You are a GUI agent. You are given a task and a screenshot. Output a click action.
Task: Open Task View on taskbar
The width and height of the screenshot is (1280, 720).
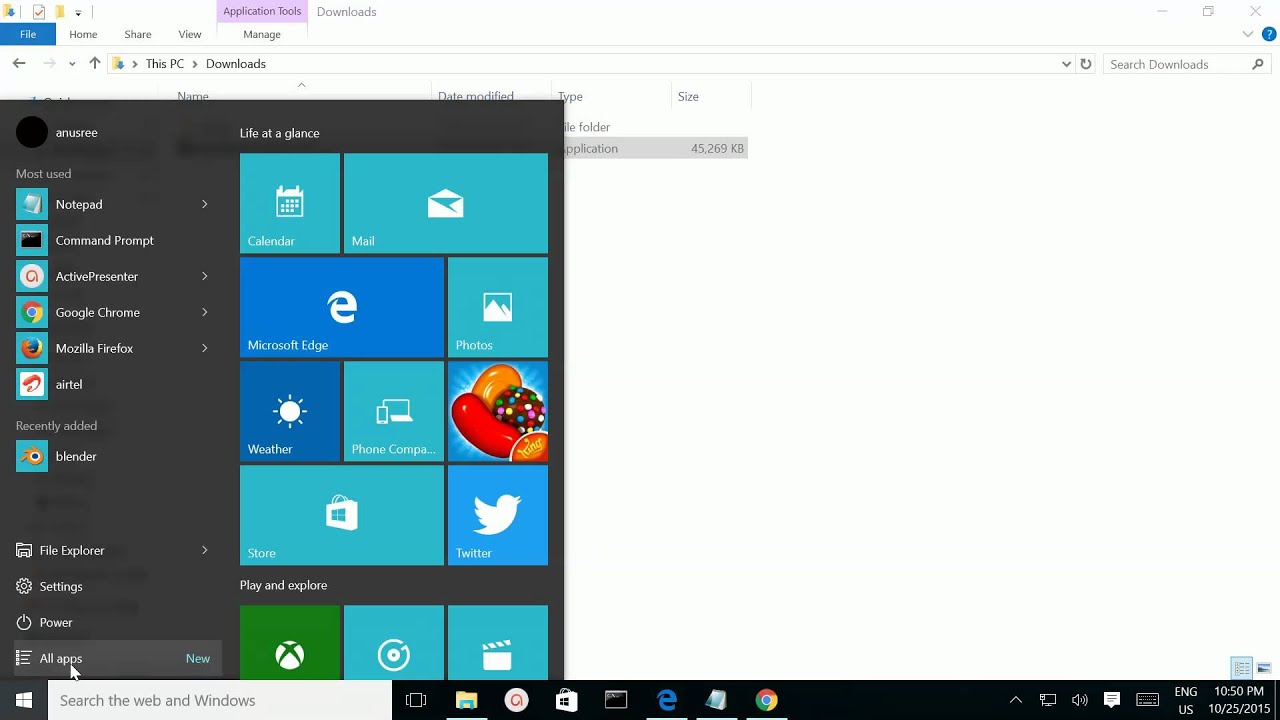pos(416,700)
